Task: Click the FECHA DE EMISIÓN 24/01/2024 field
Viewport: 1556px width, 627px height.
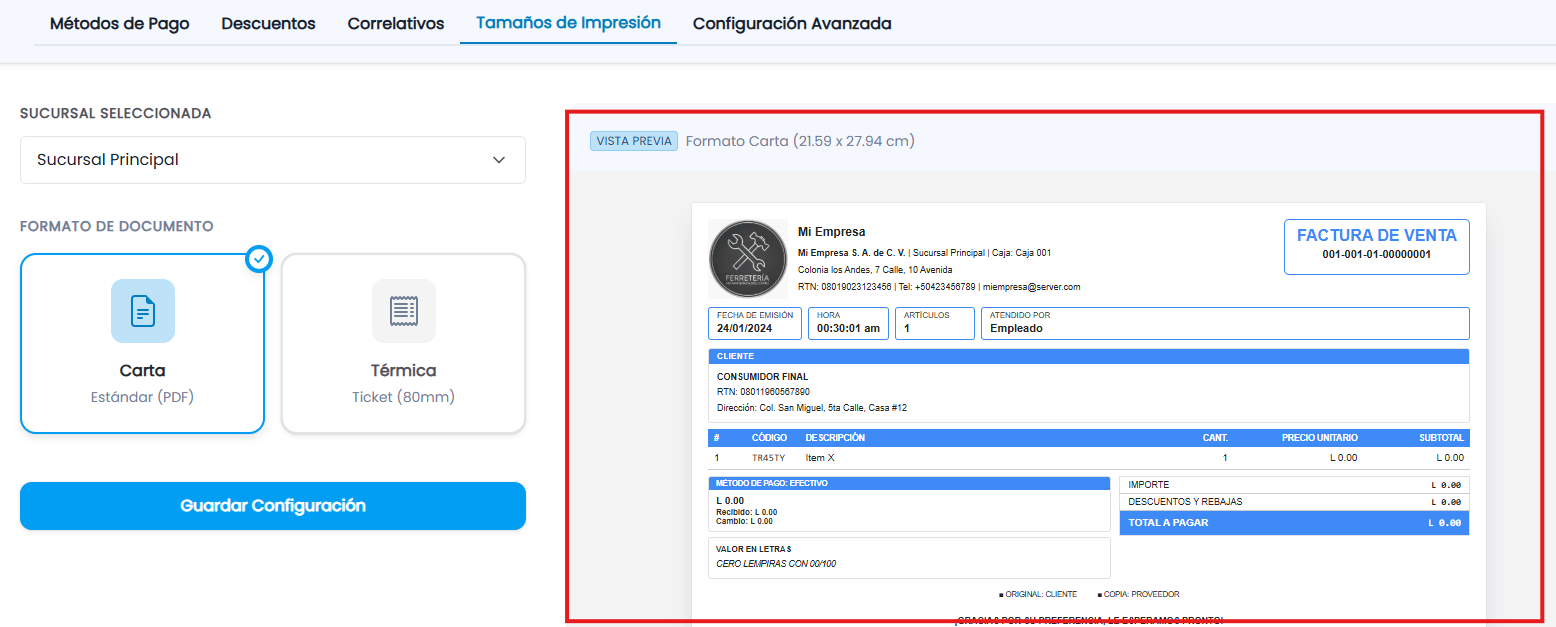Action: click(755, 323)
